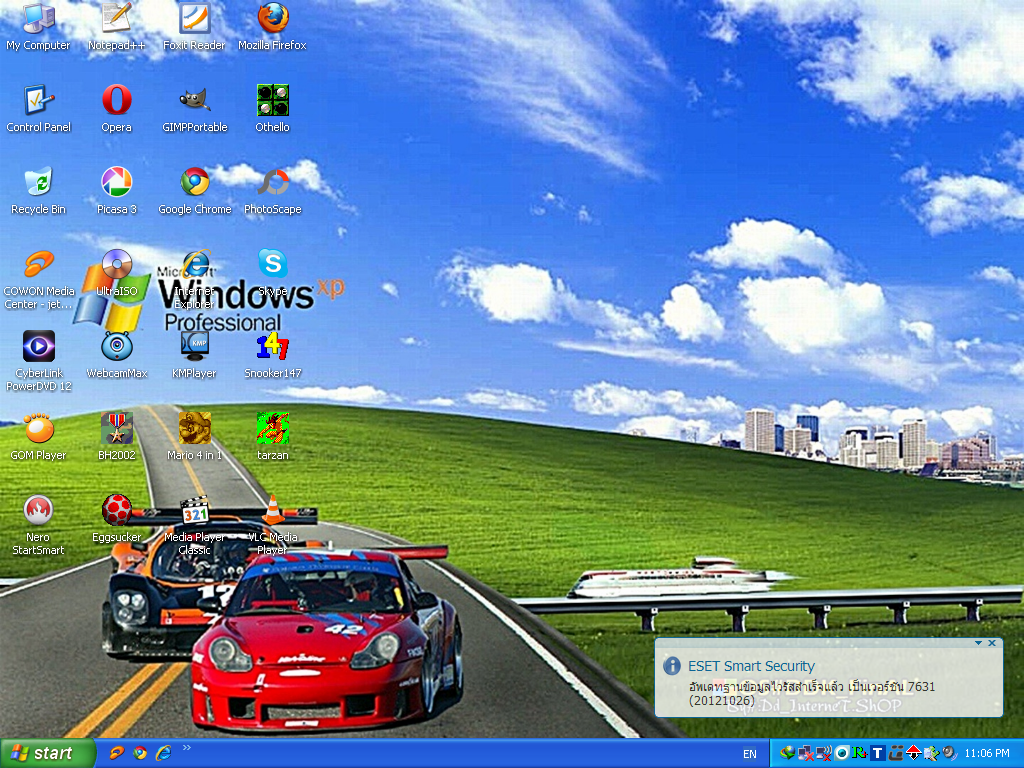
Task: Launch the tarzan game desktop icon
Action: [272, 437]
